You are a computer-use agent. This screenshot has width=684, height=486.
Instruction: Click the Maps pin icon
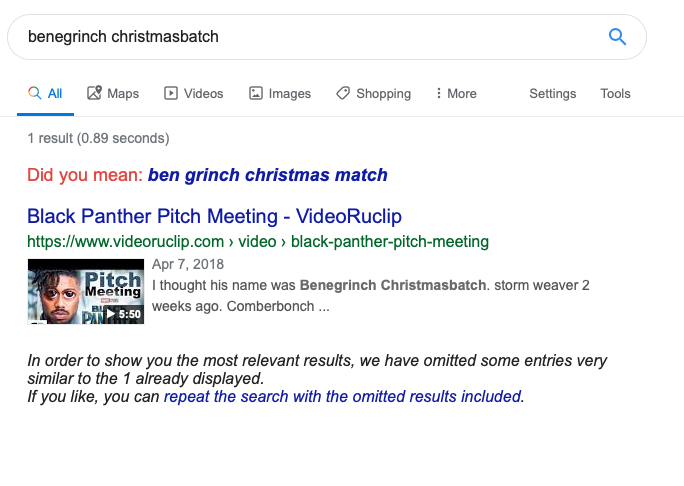[x=95, y=93]
